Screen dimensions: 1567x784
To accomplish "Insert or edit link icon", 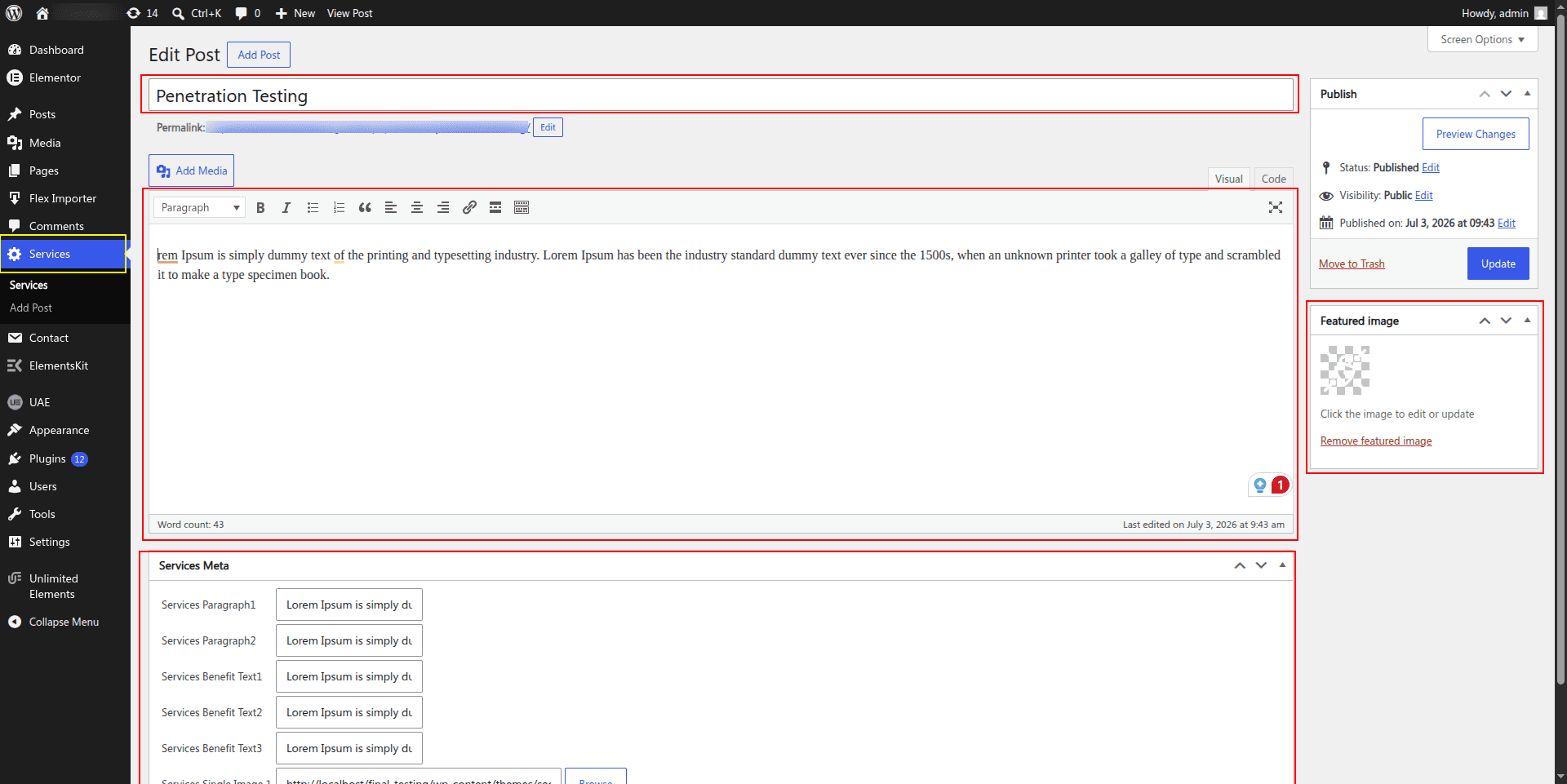I will 469,208.
